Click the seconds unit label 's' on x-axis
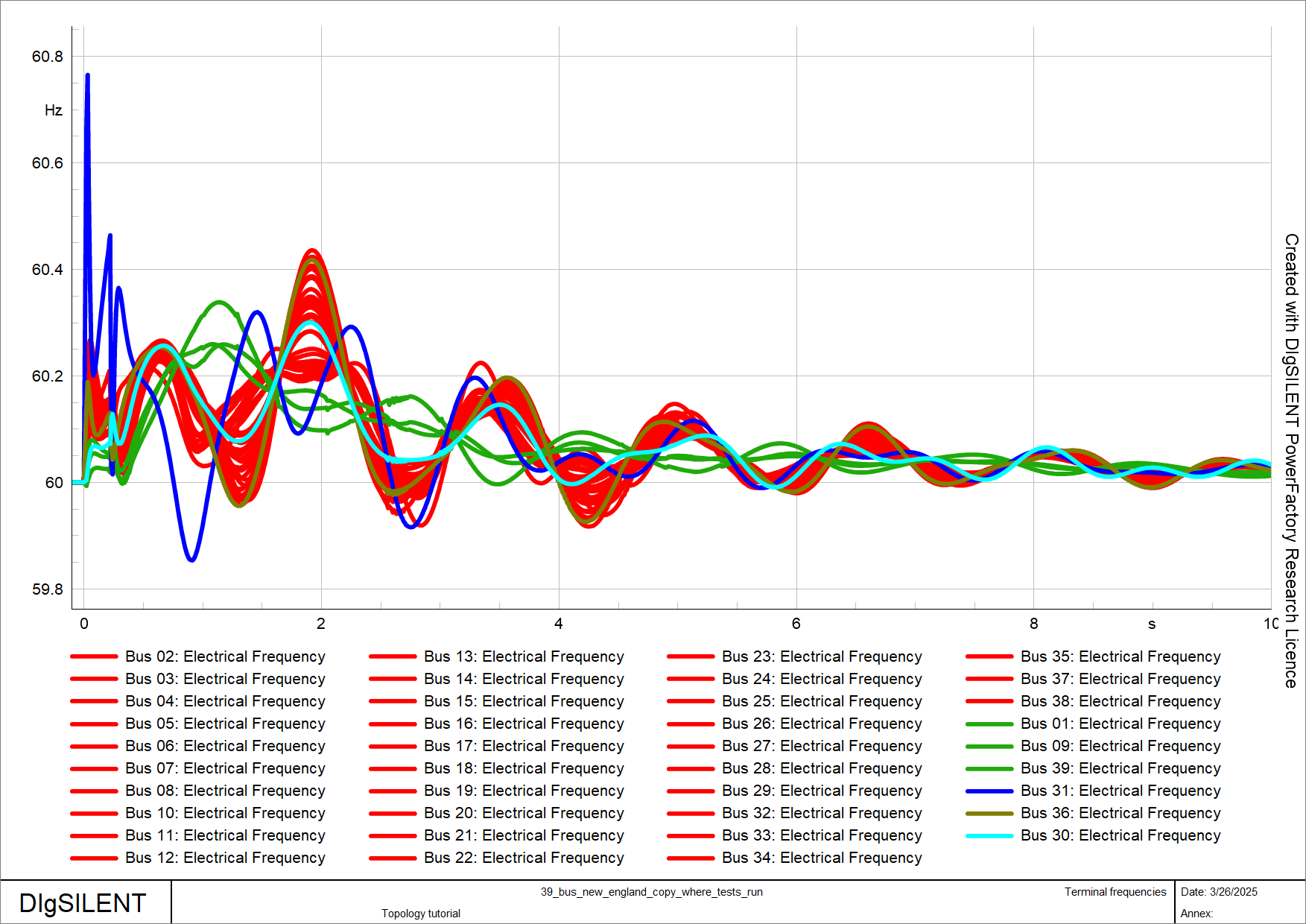Image resolution: width=1306 pixels, height=924 pixels. point(1152,624)
